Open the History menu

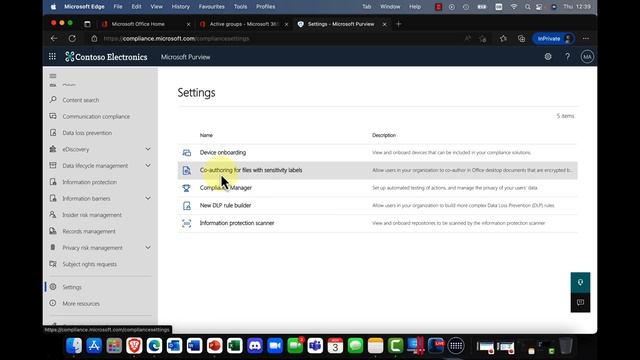[x=180, y=7]
